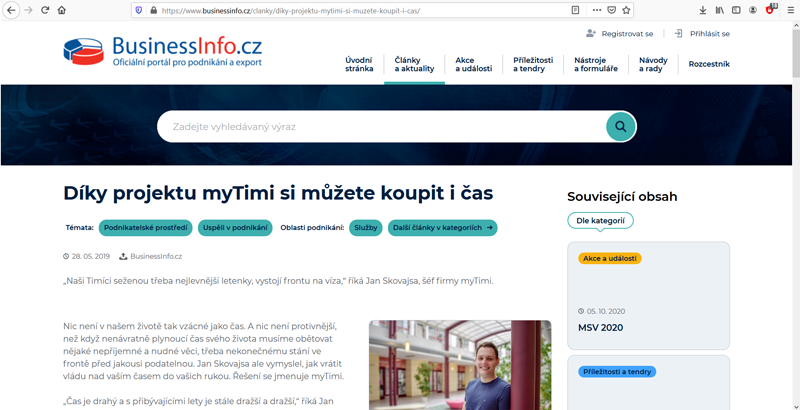Open the downloads arrow icon
Screen dimensions: 800x410
tap(703, 10)
